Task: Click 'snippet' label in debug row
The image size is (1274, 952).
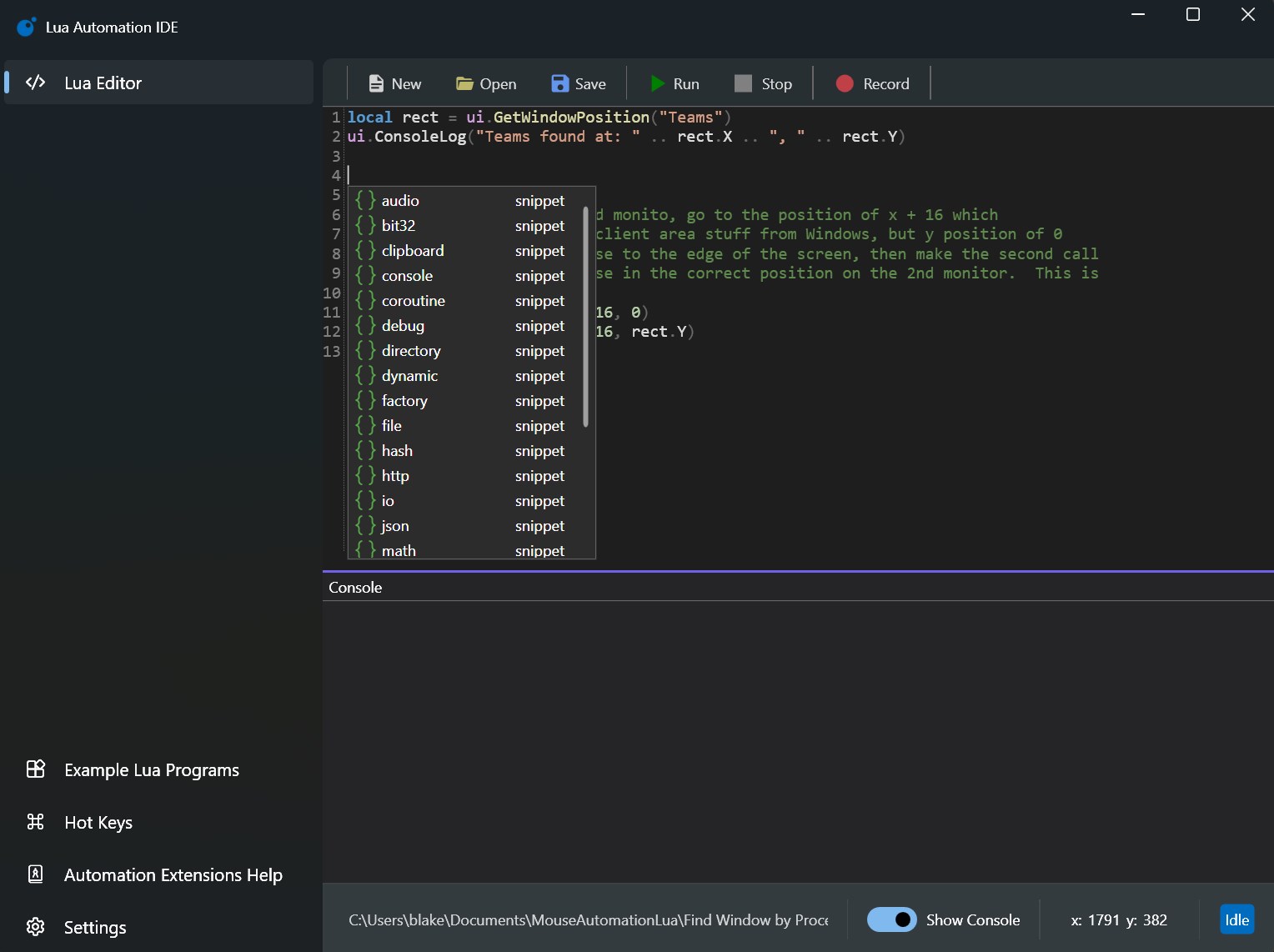Action: (x=539, y=326)
